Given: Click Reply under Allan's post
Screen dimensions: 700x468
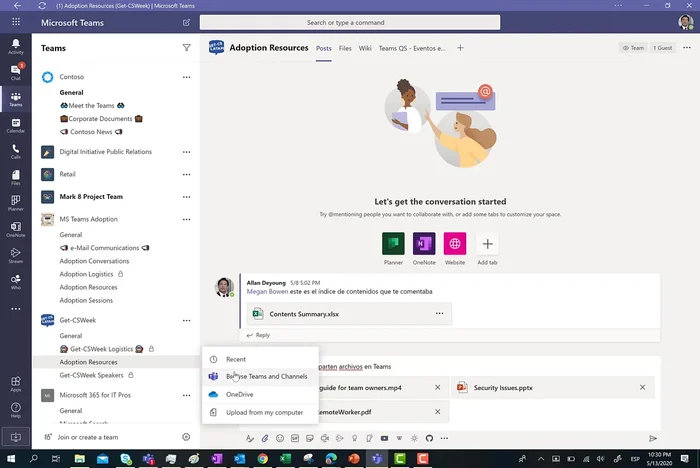Looking at the screenshot, I should click(263, 335).
